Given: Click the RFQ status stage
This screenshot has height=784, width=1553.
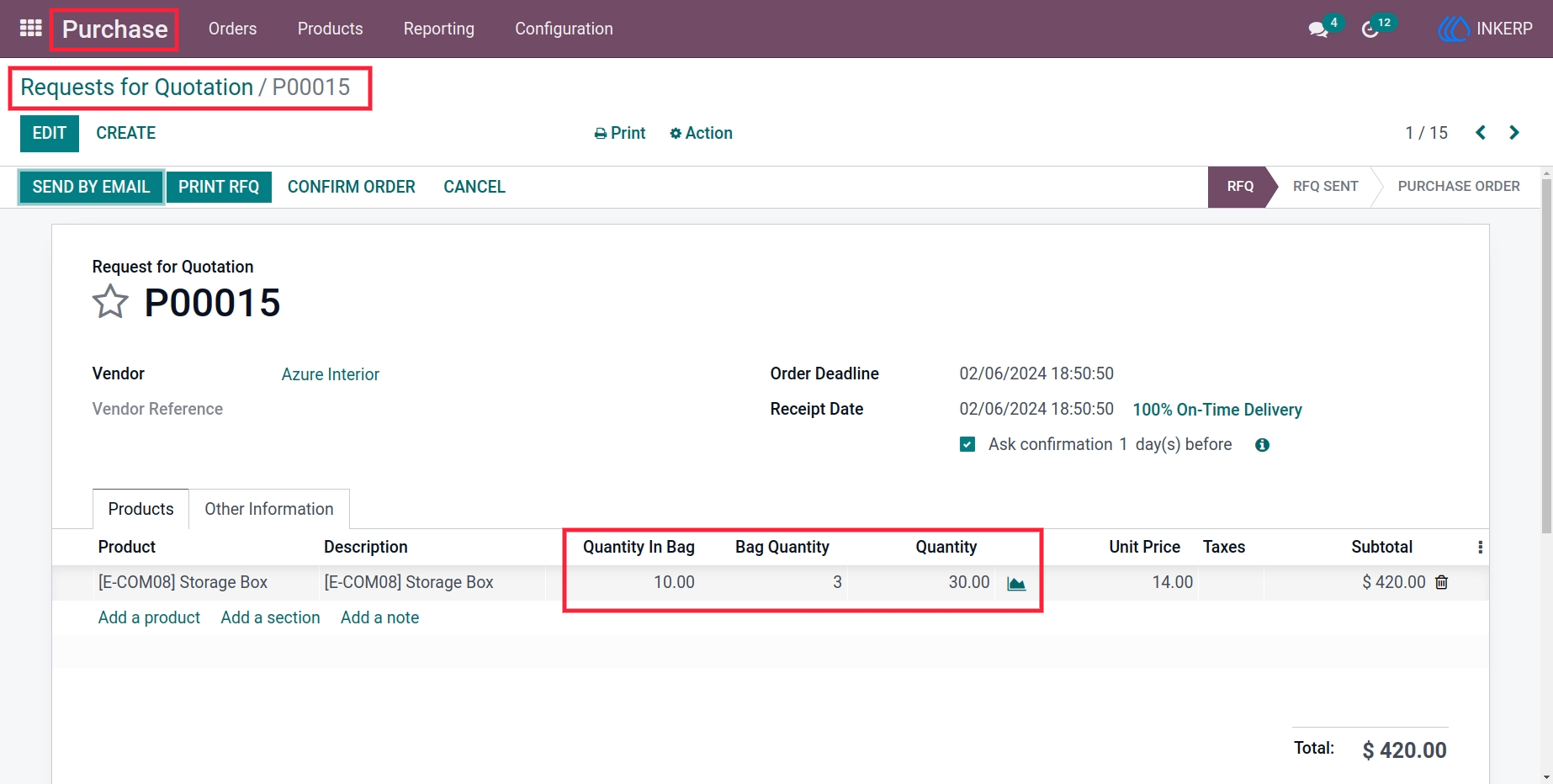Looking at the screenshot, I should (x=1240, y=187).
